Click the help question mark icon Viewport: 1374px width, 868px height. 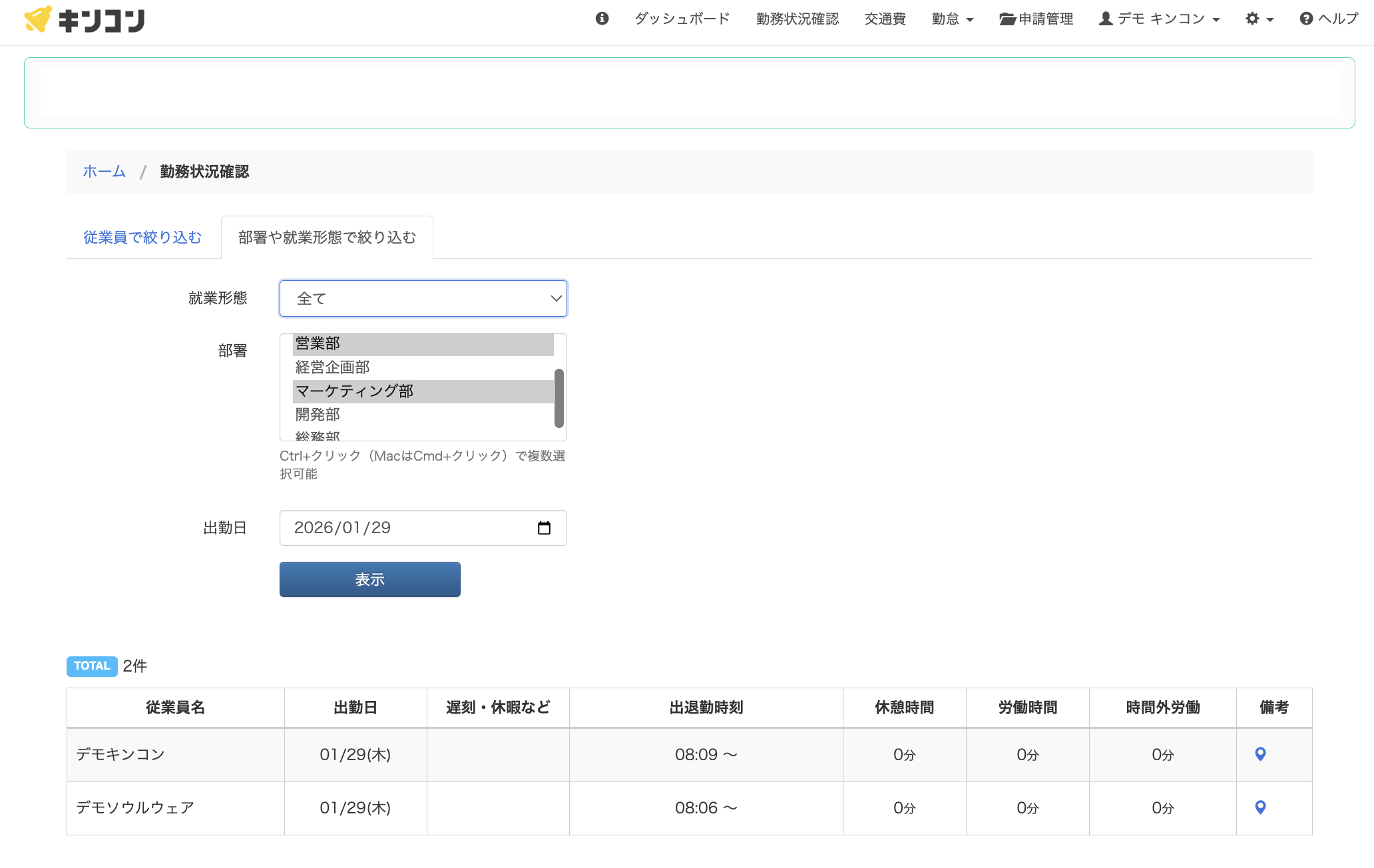point(1306,19)
